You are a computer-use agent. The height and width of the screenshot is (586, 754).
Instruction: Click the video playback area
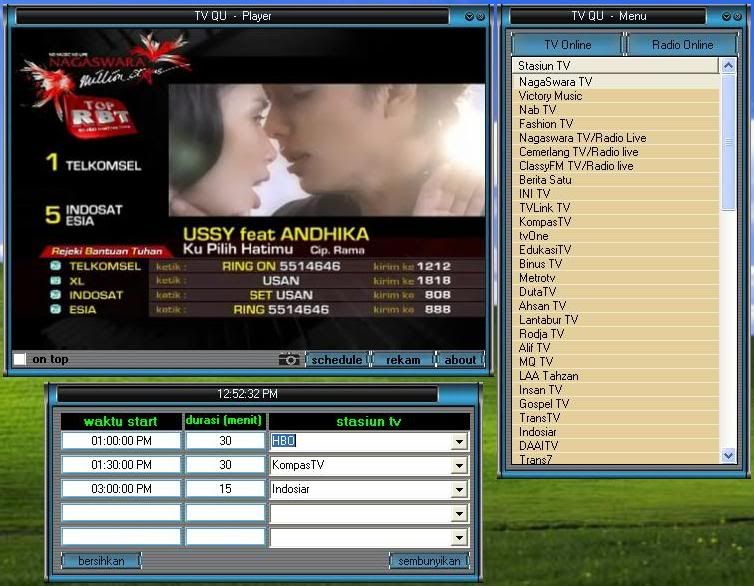(x=249, y=188)
